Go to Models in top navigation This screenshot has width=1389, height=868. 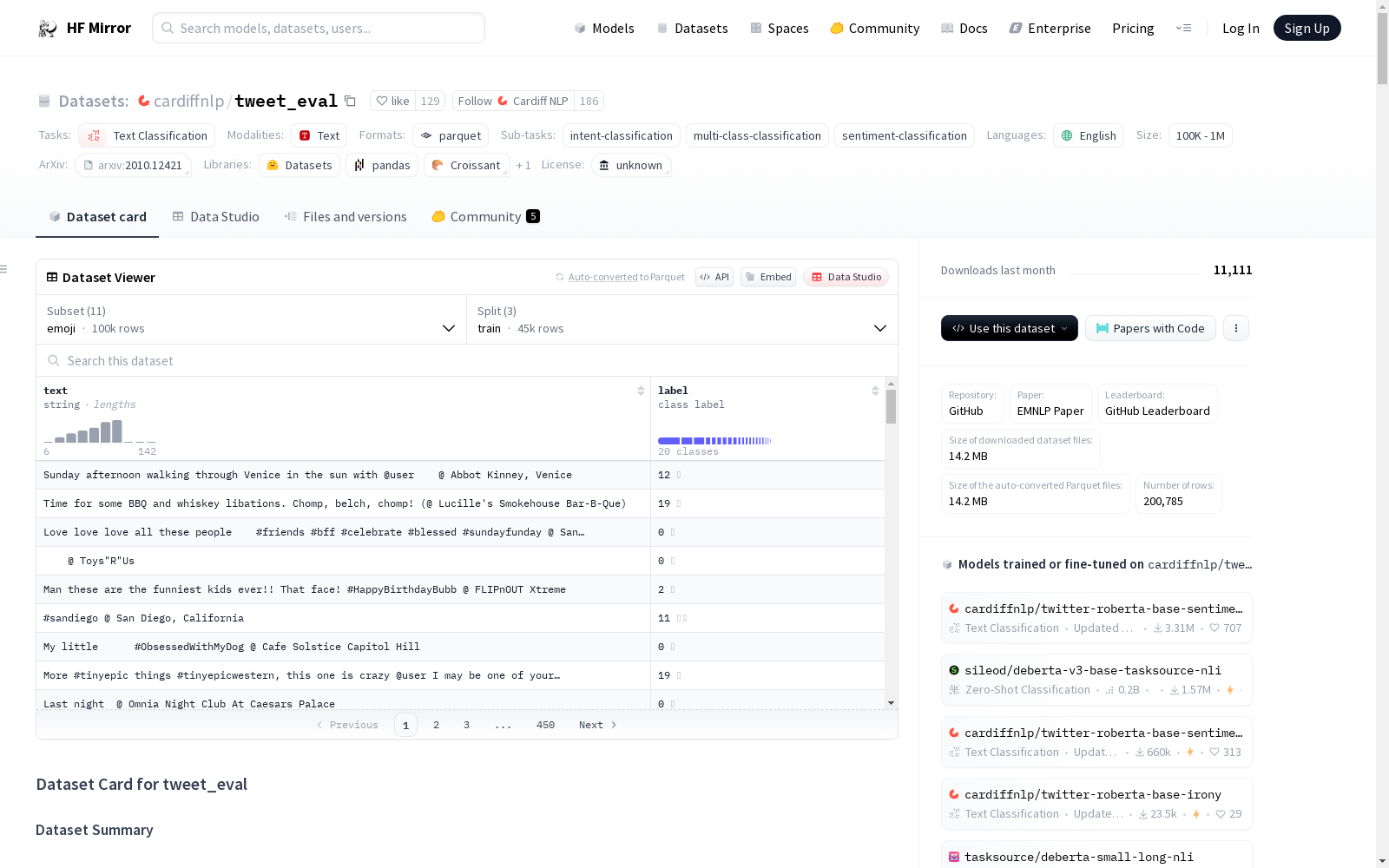pyautogui.click(x=604, y=28)
